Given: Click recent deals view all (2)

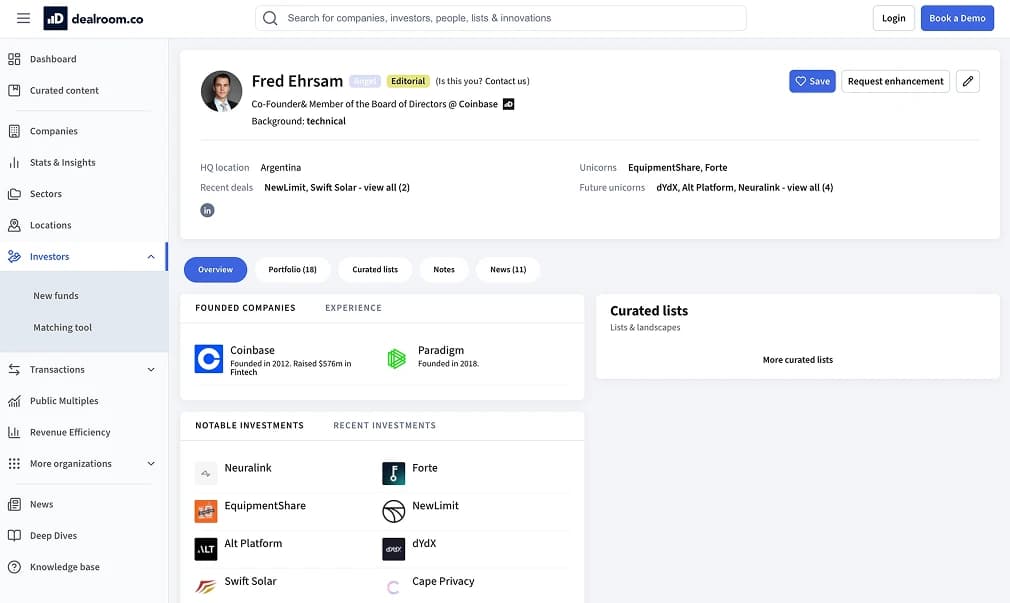Looking at the screenshot, I should (x=386, y=187).
